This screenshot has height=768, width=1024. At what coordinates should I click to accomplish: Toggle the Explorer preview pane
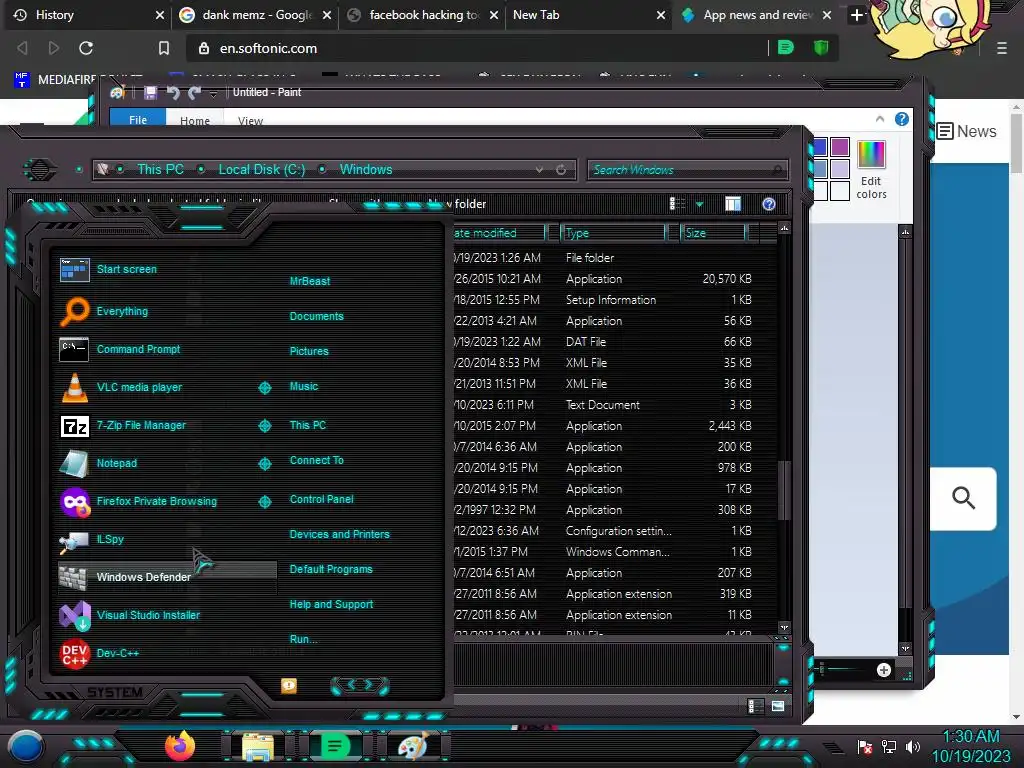[x=733, y=204]
